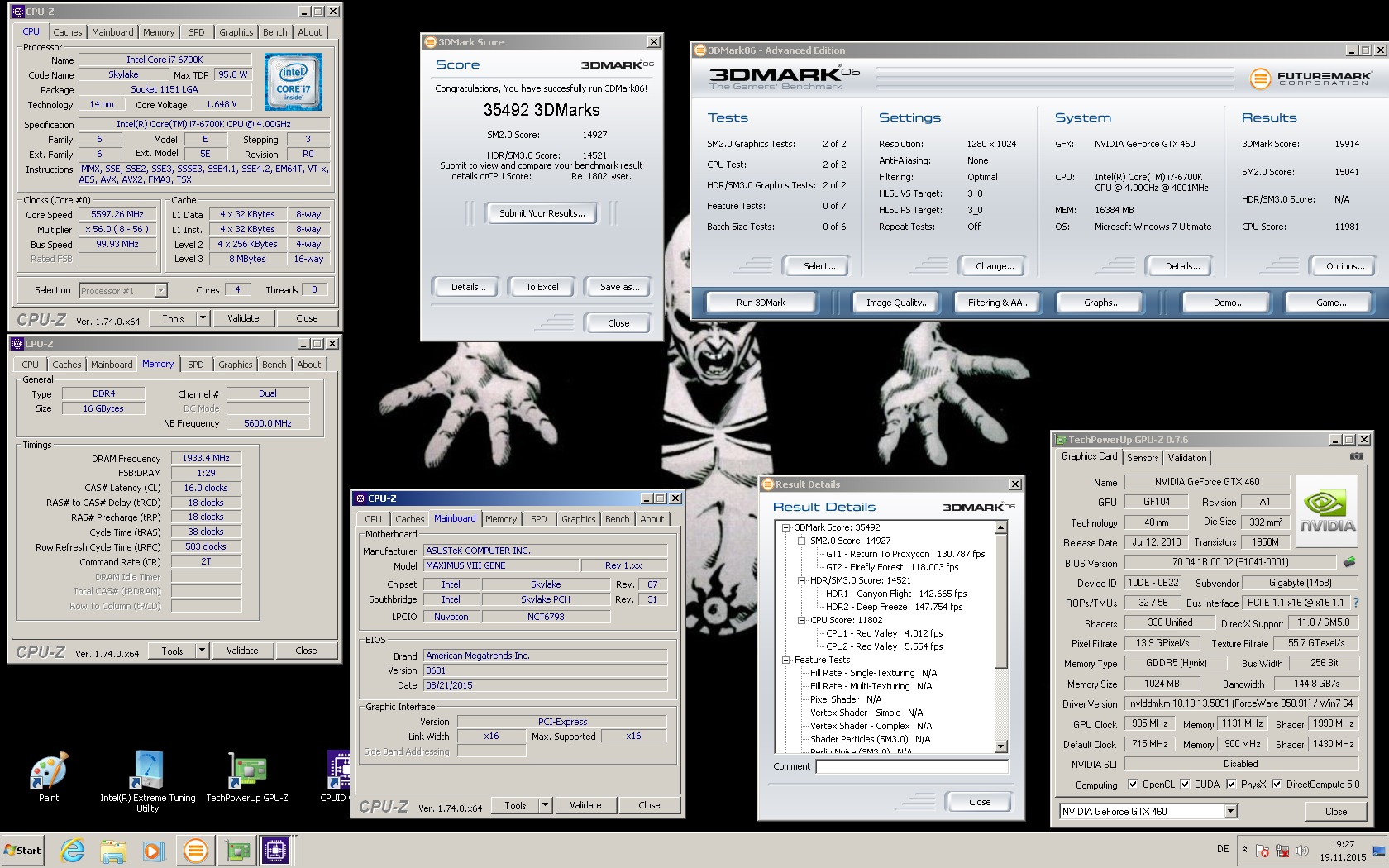Click the Action Center flag tray icon

(x=1263, y=850)
